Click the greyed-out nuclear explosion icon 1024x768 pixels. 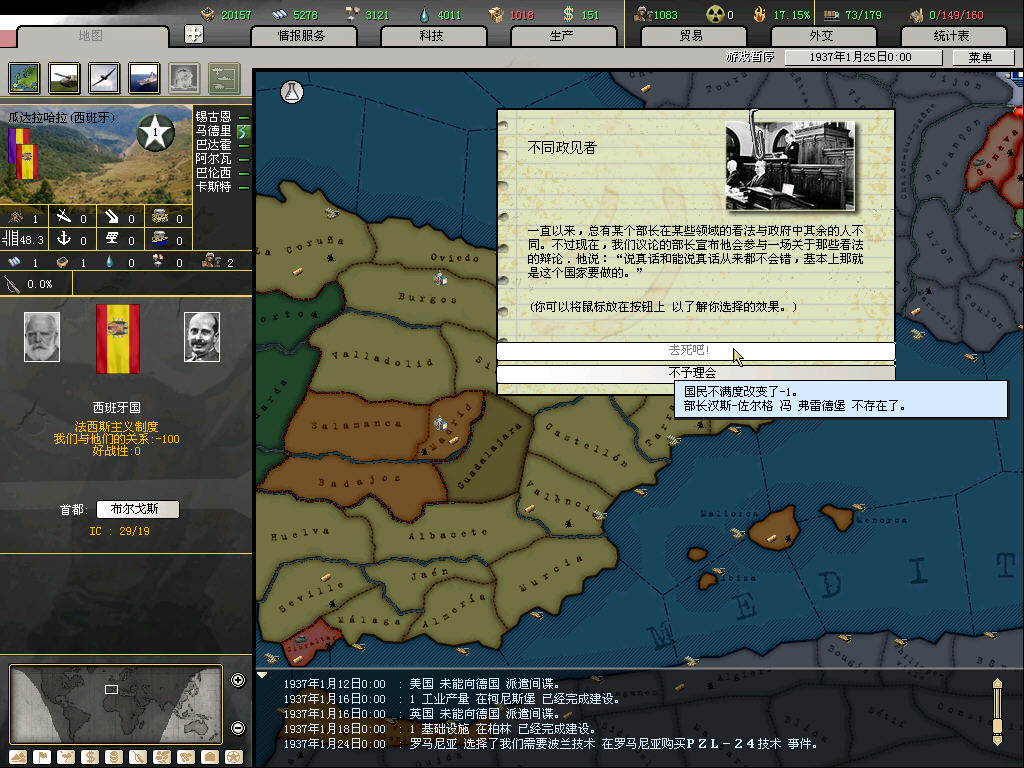(184, 78)
